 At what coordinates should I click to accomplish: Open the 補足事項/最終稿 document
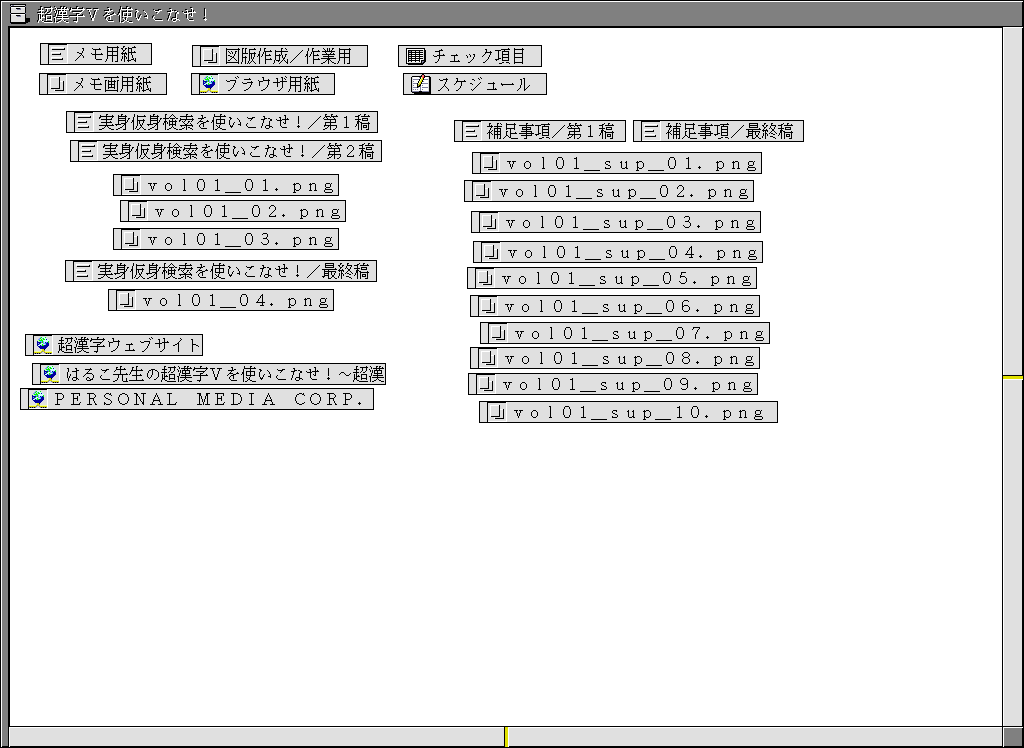651,131
